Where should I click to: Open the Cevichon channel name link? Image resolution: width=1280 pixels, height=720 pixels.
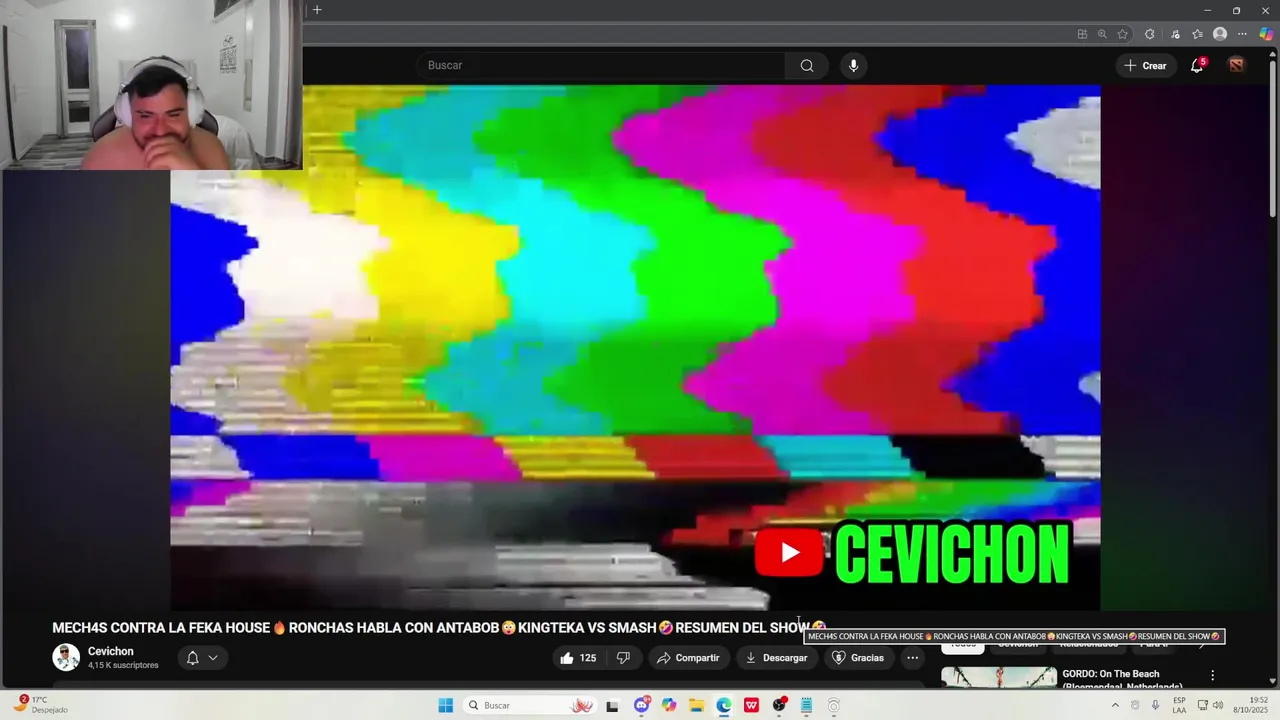click(x=110, y=651)
